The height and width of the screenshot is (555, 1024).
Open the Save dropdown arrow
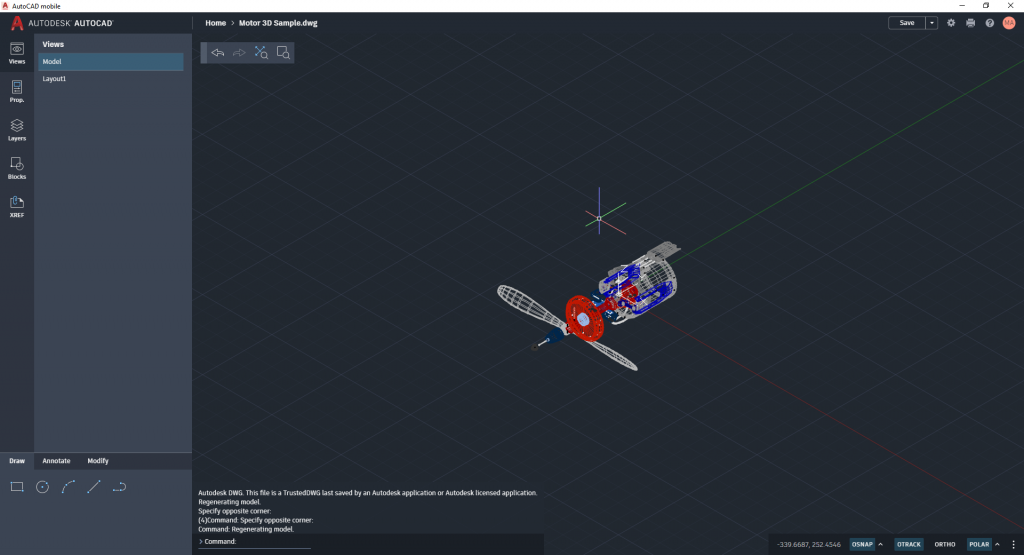pyautogui.click(x=932, y=23)
